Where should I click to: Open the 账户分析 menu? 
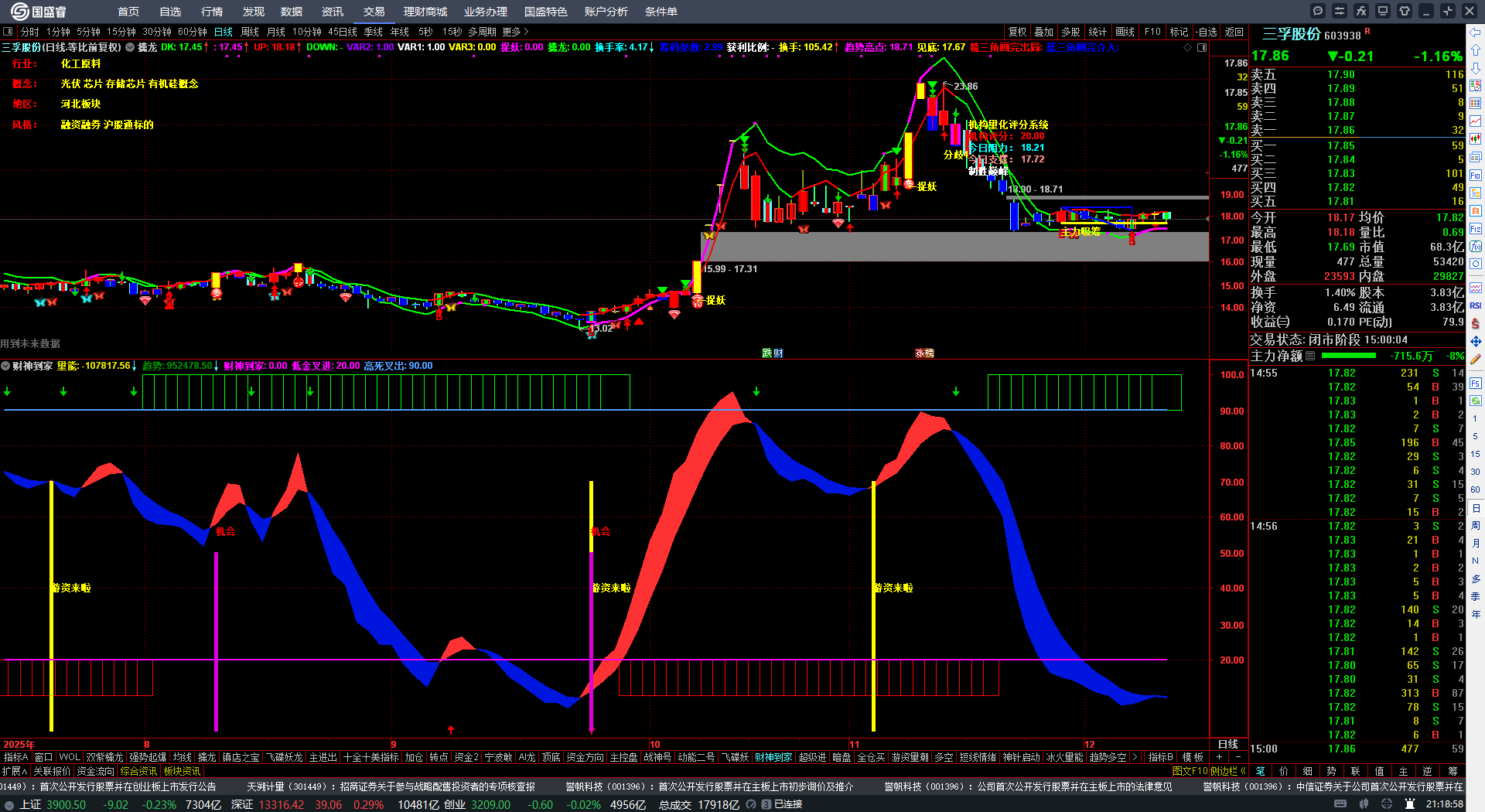coord(606,12)
